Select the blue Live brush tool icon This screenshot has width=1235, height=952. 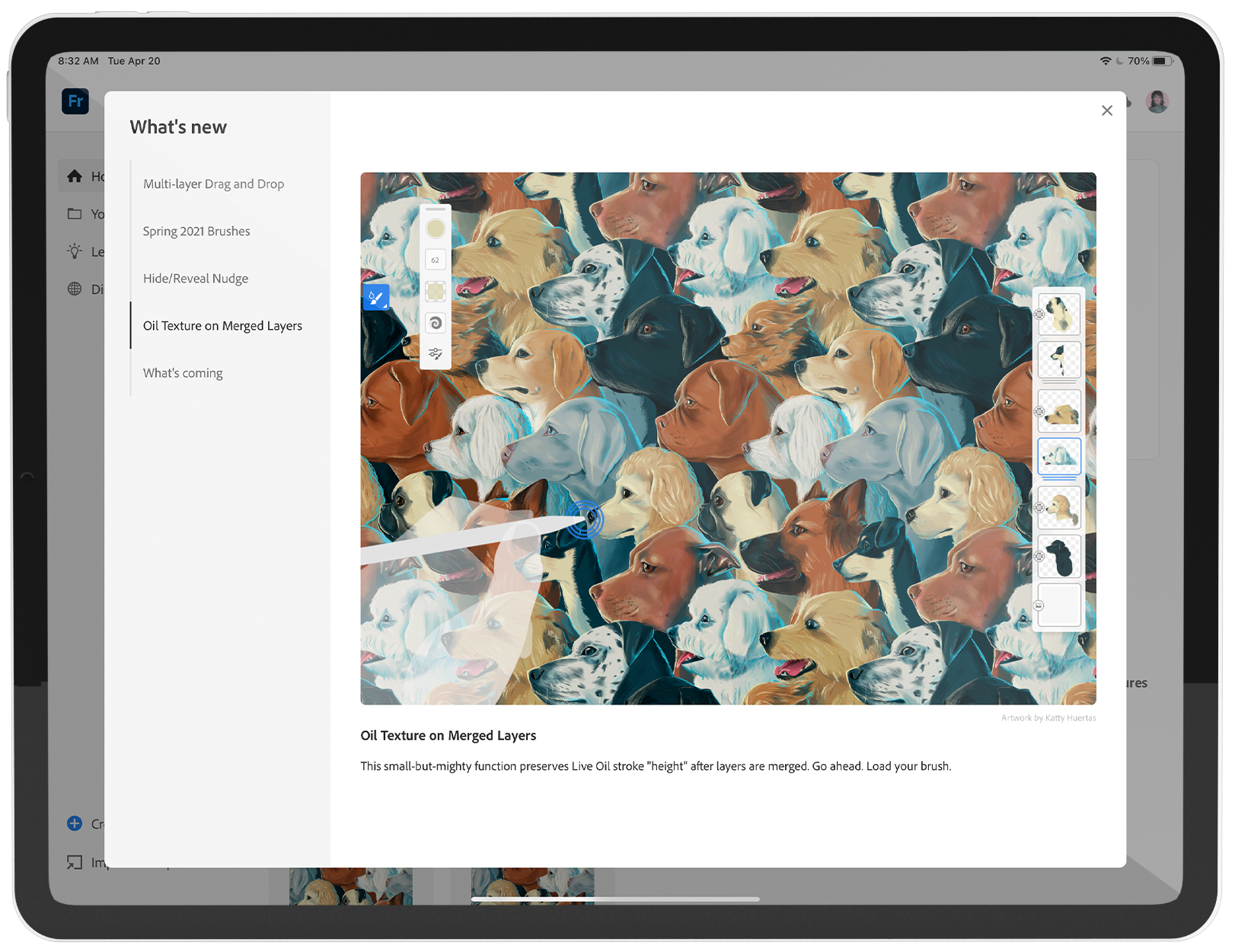click(376, 297)
